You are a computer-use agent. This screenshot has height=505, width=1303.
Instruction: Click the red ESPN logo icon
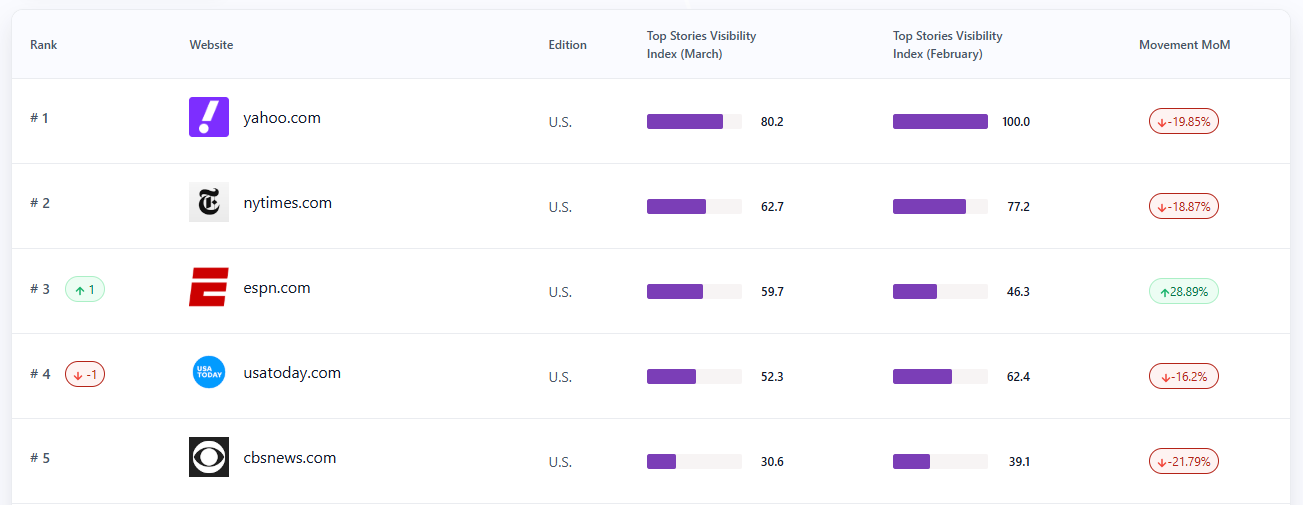pos(209,287)
